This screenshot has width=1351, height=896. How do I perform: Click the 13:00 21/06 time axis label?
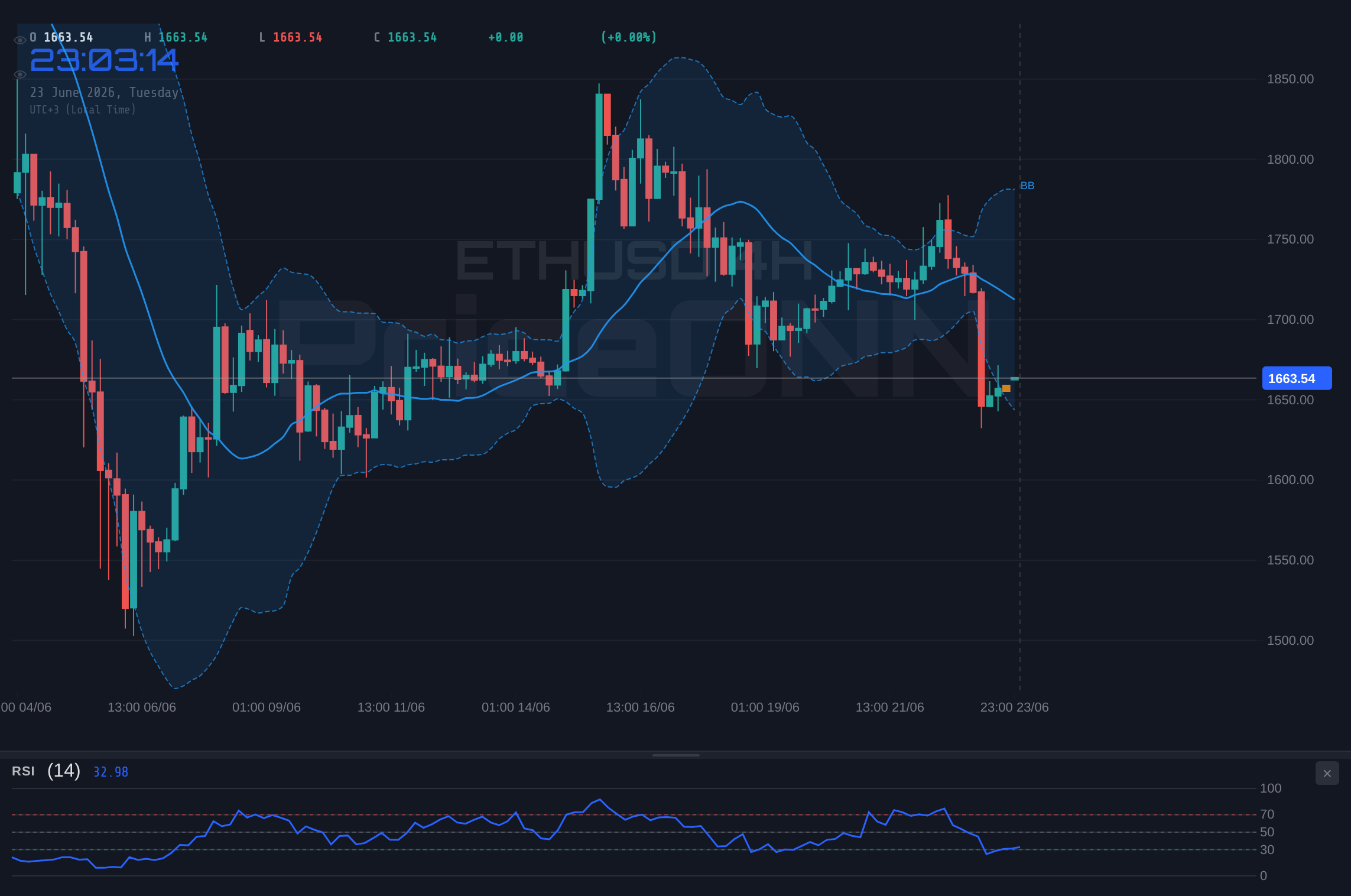890,707
